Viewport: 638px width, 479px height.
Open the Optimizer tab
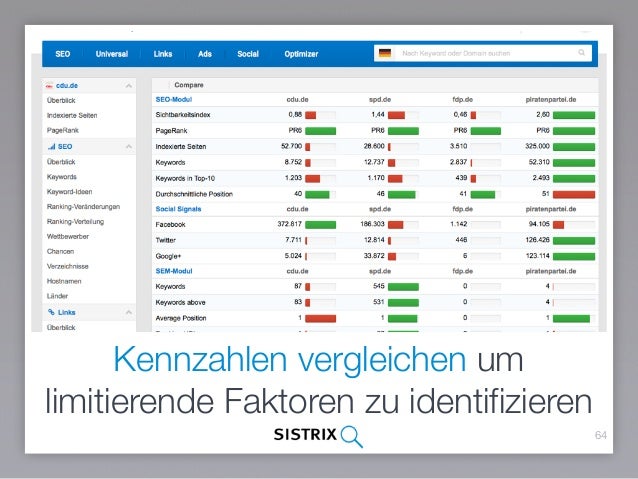coord(301,54)
